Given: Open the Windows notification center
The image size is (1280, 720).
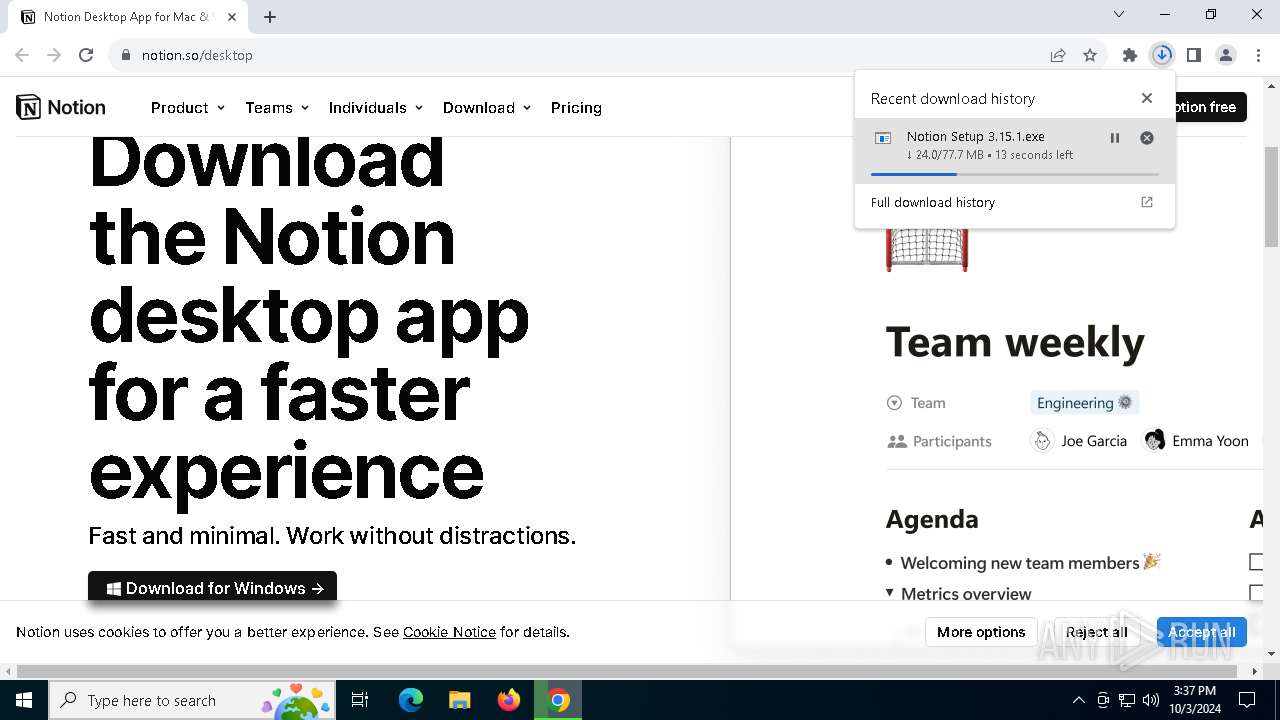Looking at the screenshot, I should click(1247, 700).
